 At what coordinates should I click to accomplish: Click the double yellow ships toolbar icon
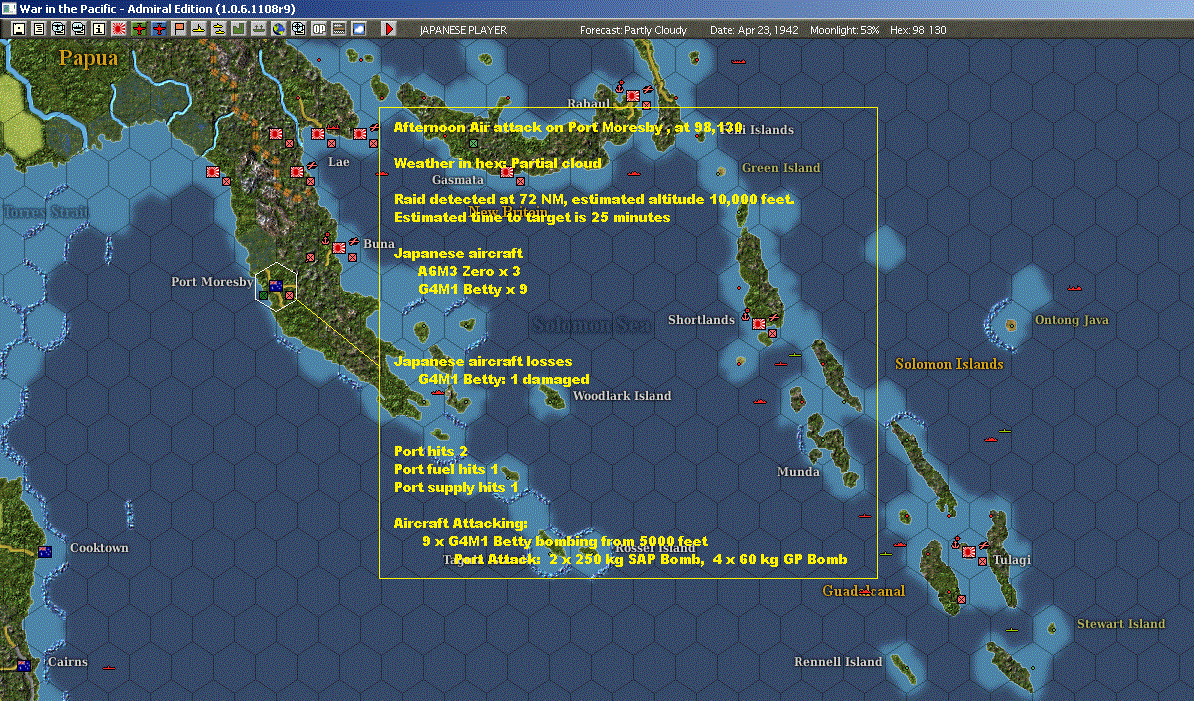(219, 29)
